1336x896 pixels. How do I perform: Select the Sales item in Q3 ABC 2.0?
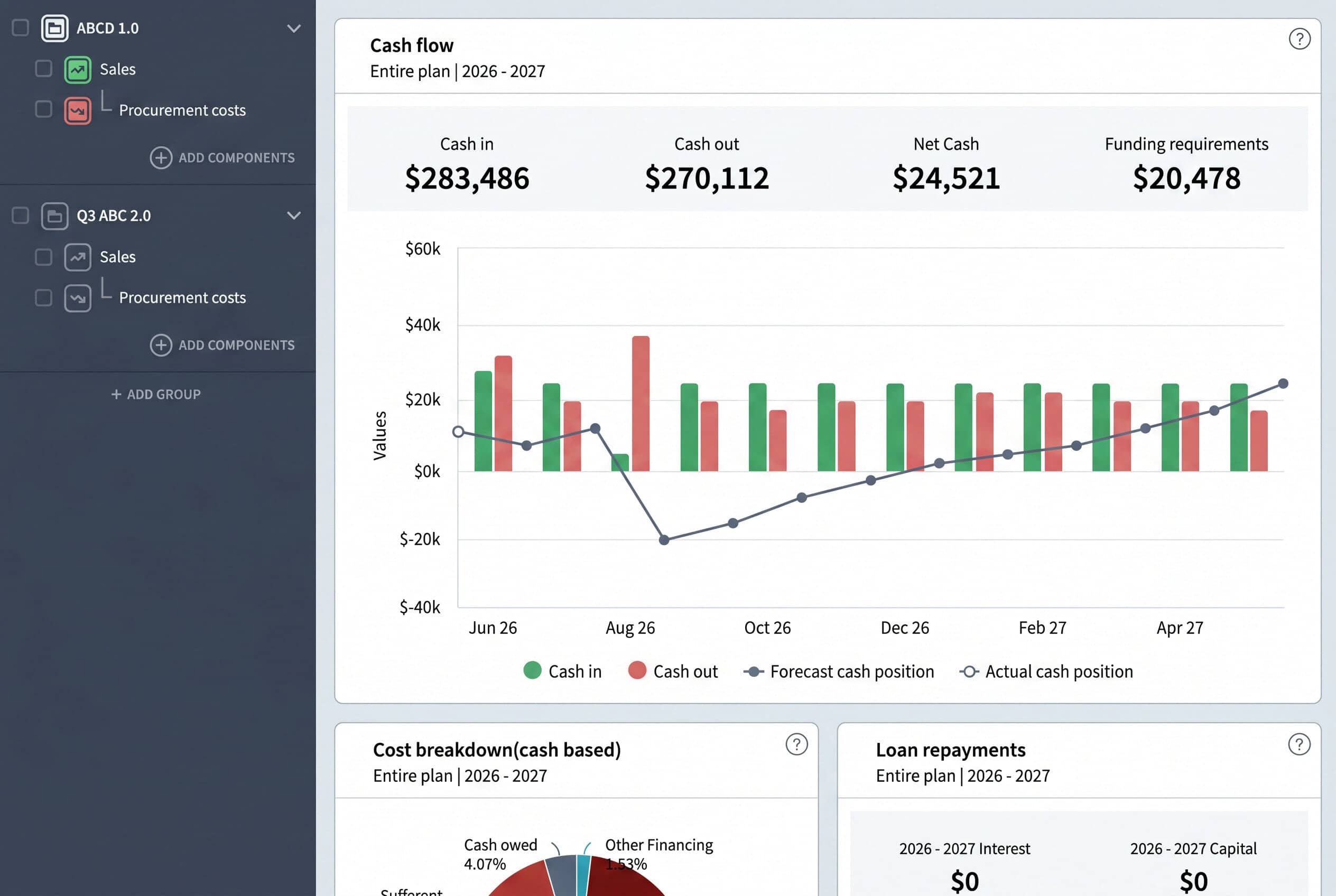[118, 257]
